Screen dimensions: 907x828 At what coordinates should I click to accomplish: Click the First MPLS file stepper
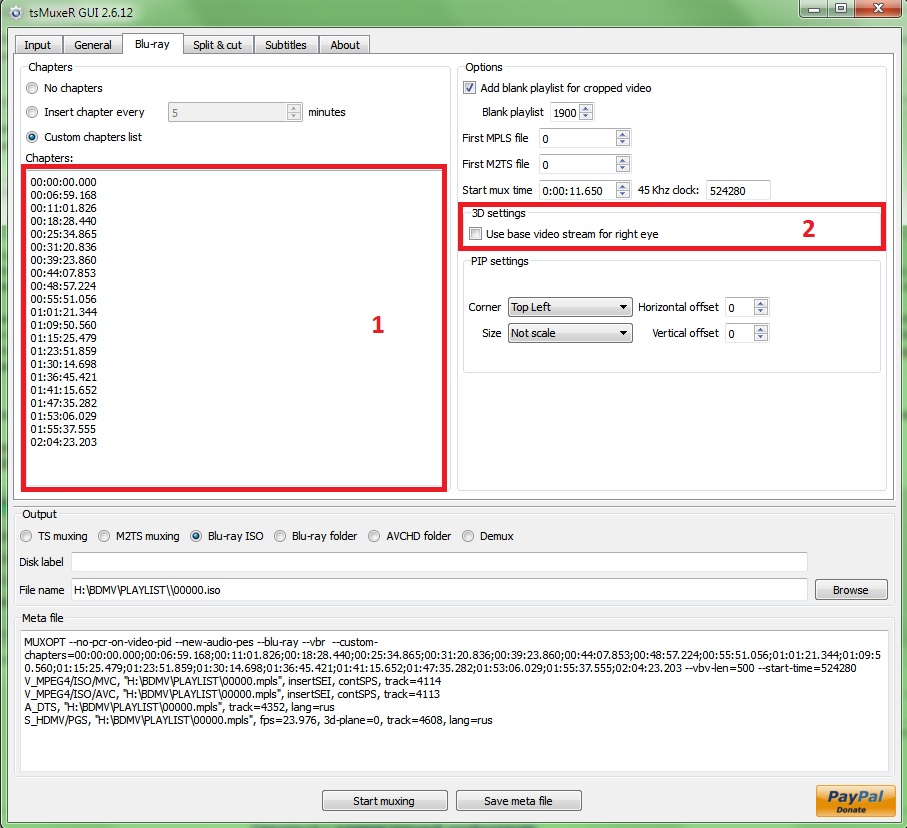pos(622,138)
